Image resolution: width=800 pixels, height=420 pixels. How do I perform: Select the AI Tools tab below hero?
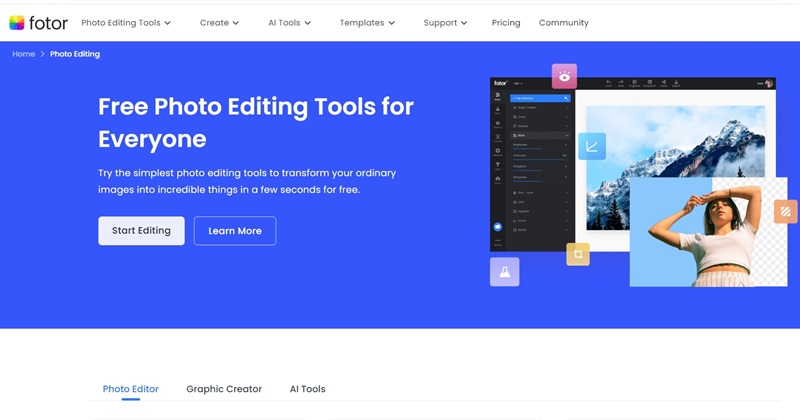pyautogui.click(x=307, y=389)
